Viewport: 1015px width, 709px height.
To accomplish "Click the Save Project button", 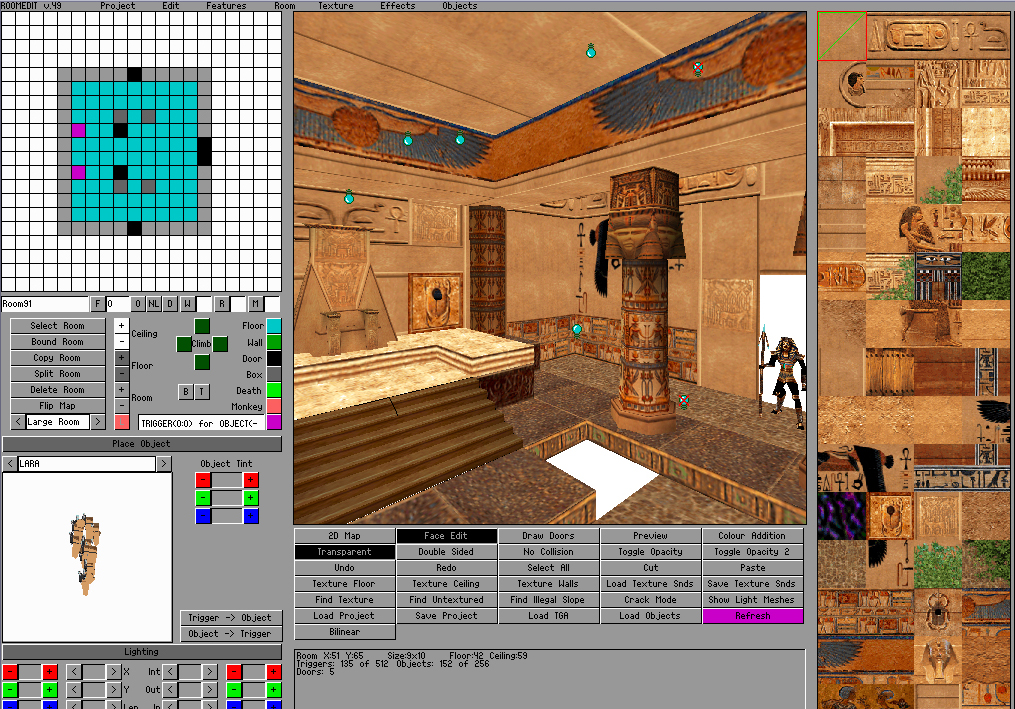I will click(446, 616).
